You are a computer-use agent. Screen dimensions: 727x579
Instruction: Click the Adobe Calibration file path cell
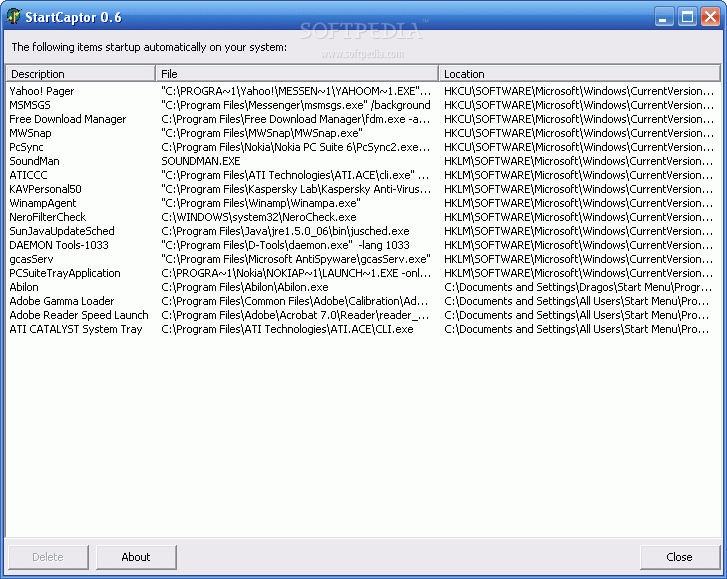(295, 301)
